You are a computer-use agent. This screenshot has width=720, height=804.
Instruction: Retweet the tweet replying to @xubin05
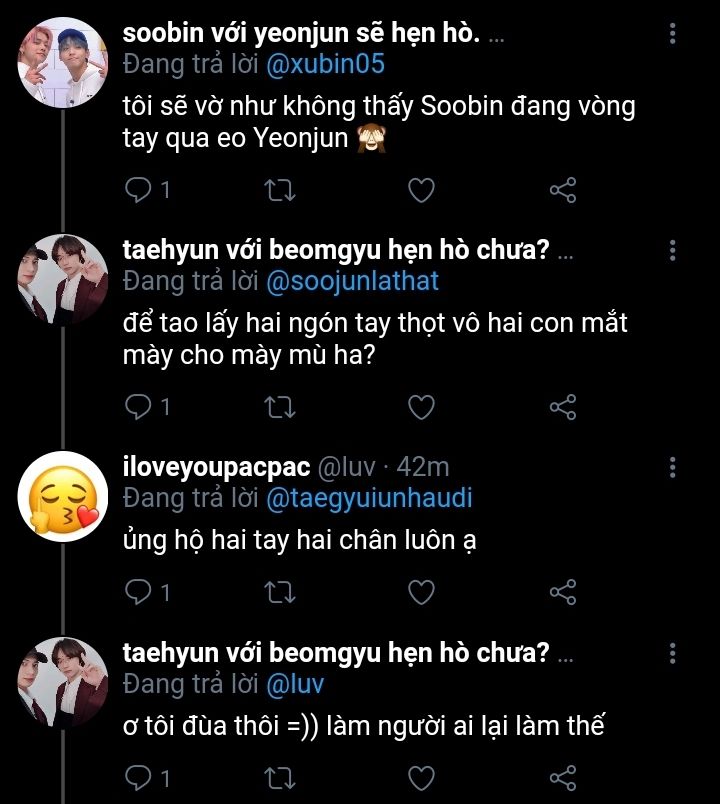click(281, 189)
